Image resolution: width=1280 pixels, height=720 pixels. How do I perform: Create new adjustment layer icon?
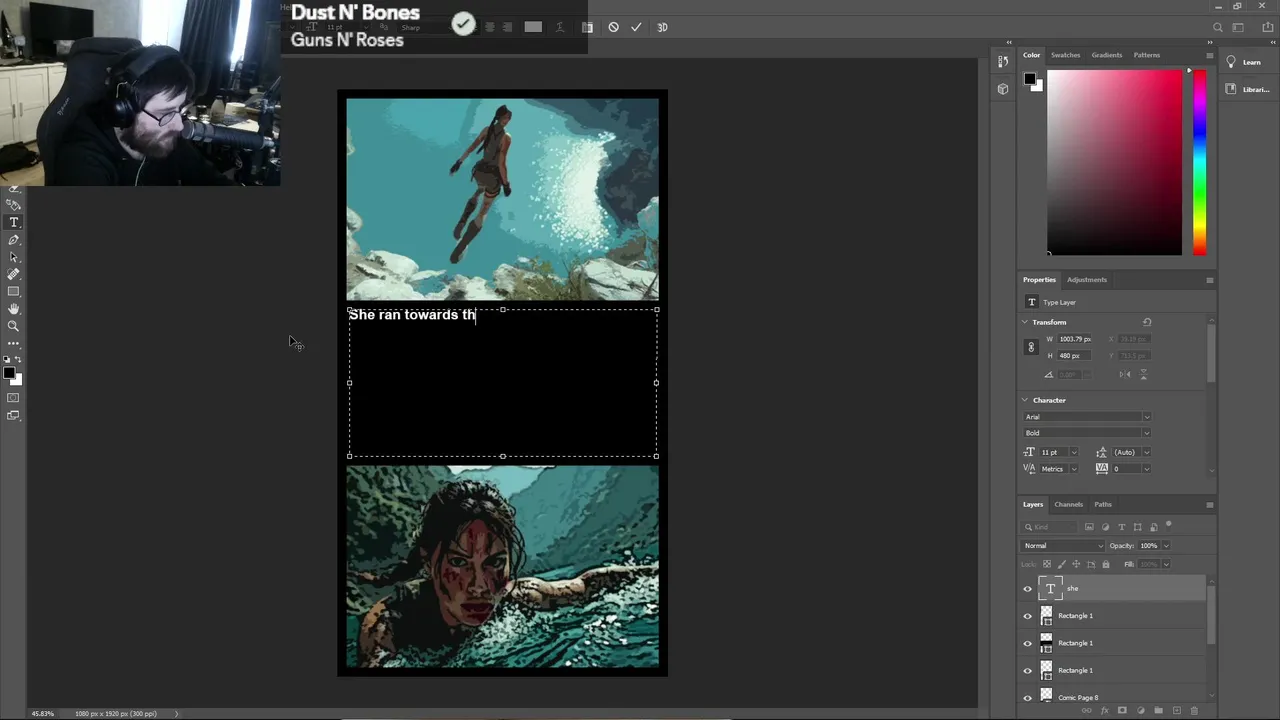tap(1140, 710)
